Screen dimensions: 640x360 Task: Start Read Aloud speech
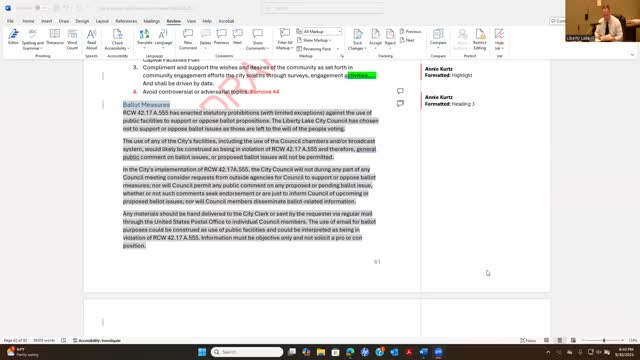pyautogui.click(x=91, y=39)
